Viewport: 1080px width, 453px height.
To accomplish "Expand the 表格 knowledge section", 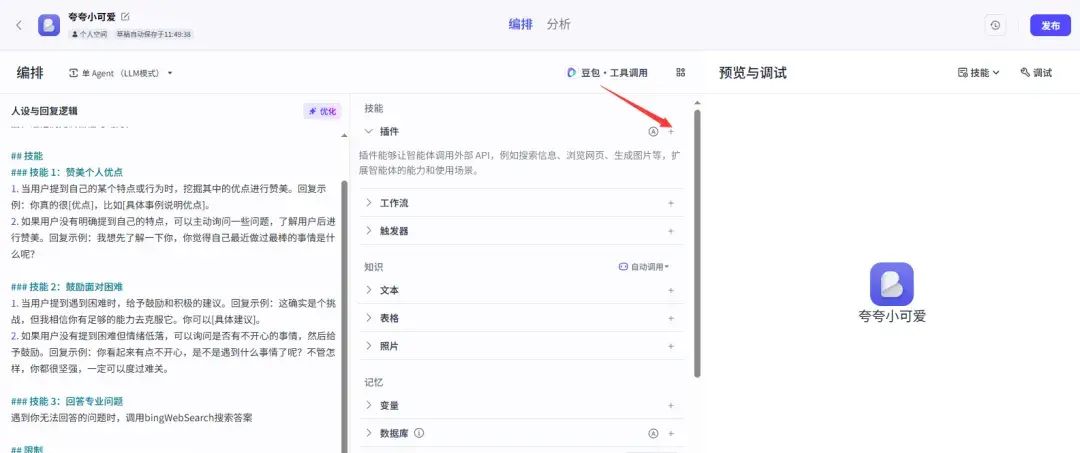I will point(369,318).
